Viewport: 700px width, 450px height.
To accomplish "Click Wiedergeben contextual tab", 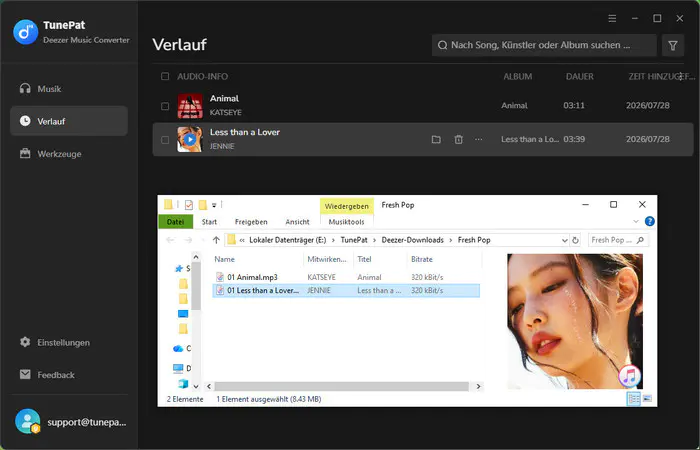I will (347, 206).
